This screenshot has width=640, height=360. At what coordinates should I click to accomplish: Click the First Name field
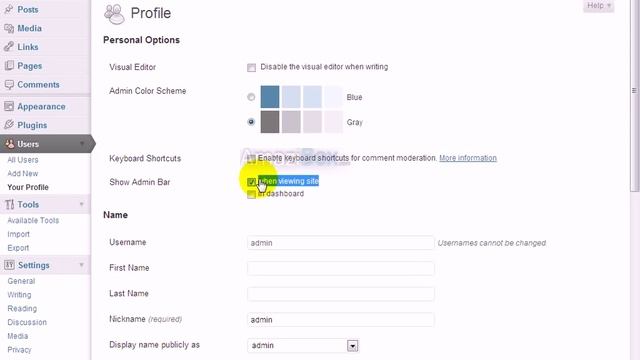pos(340,268)
